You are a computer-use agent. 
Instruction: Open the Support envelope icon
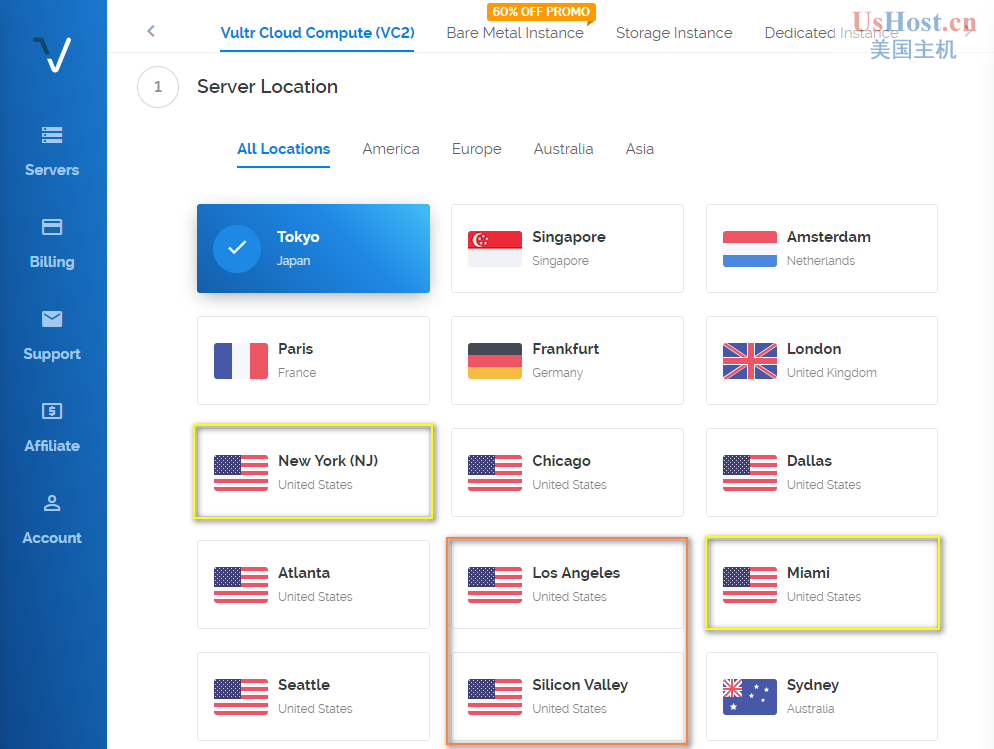coord(52,319)
